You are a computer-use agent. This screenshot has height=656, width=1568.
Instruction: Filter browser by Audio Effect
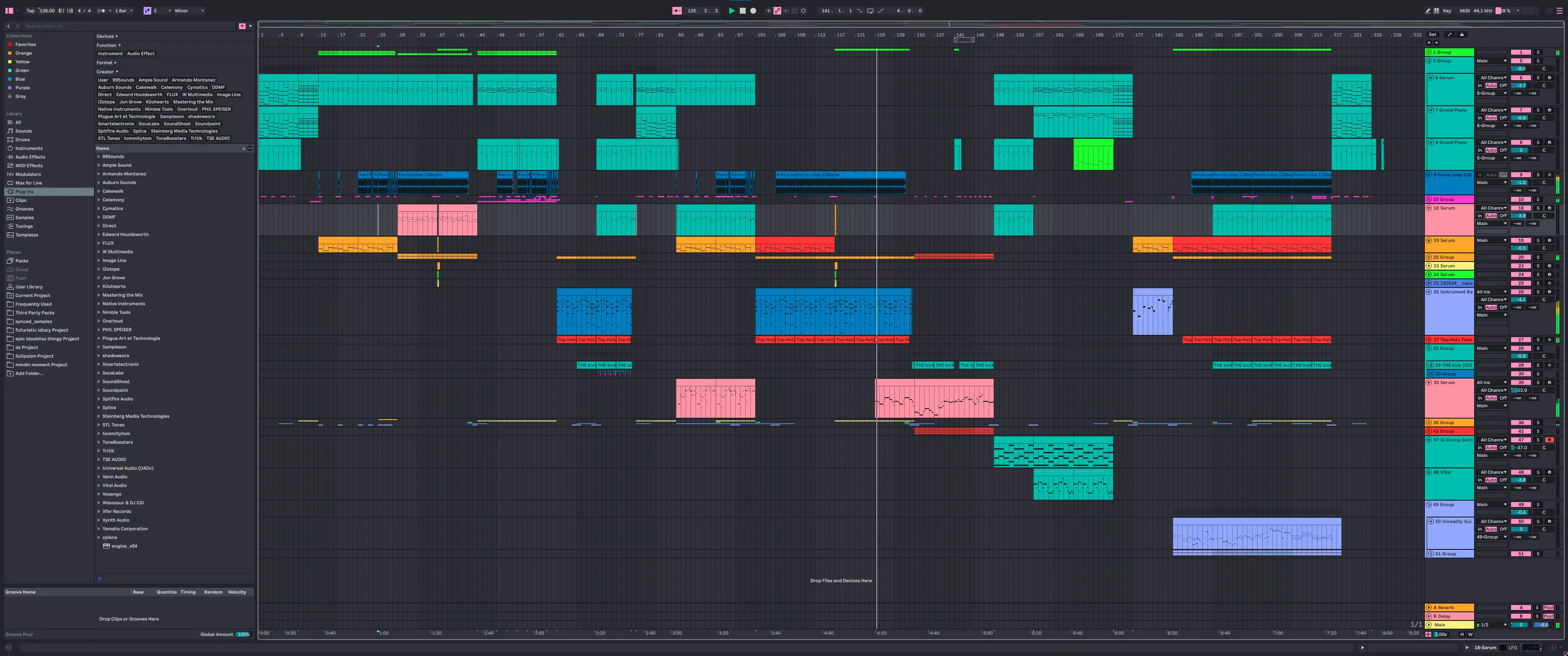pyautogui.click(x=140, y=54)
